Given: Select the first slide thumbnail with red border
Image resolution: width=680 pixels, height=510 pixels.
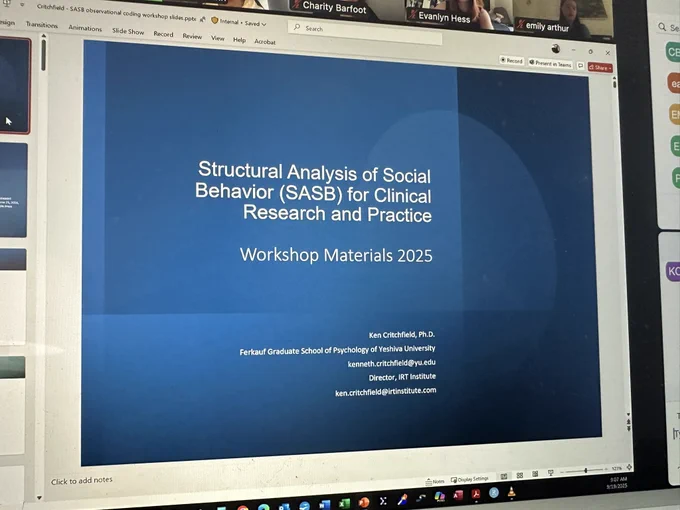Looking at the screenshot, I should (x=15, y=85).
